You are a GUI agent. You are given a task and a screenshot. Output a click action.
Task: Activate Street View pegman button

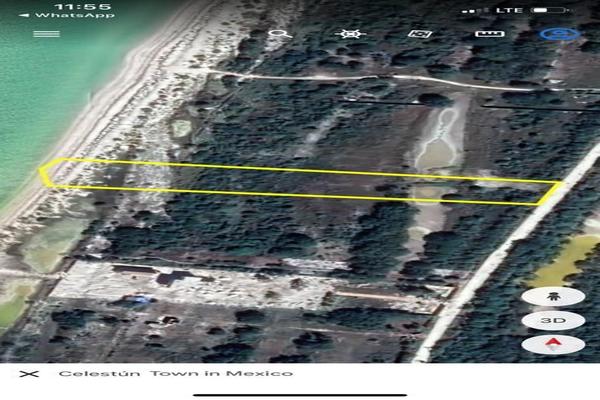coord(552,297)
